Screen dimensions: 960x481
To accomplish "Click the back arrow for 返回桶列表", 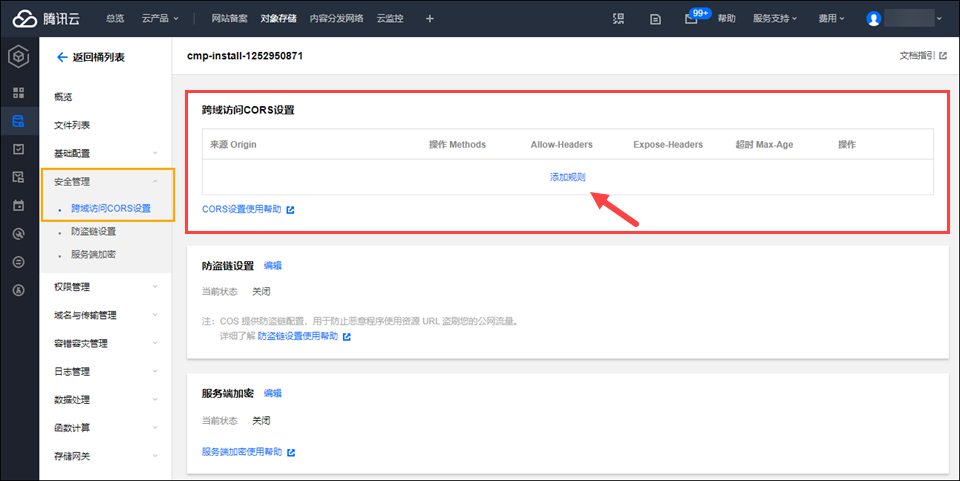I will point(62,58).
